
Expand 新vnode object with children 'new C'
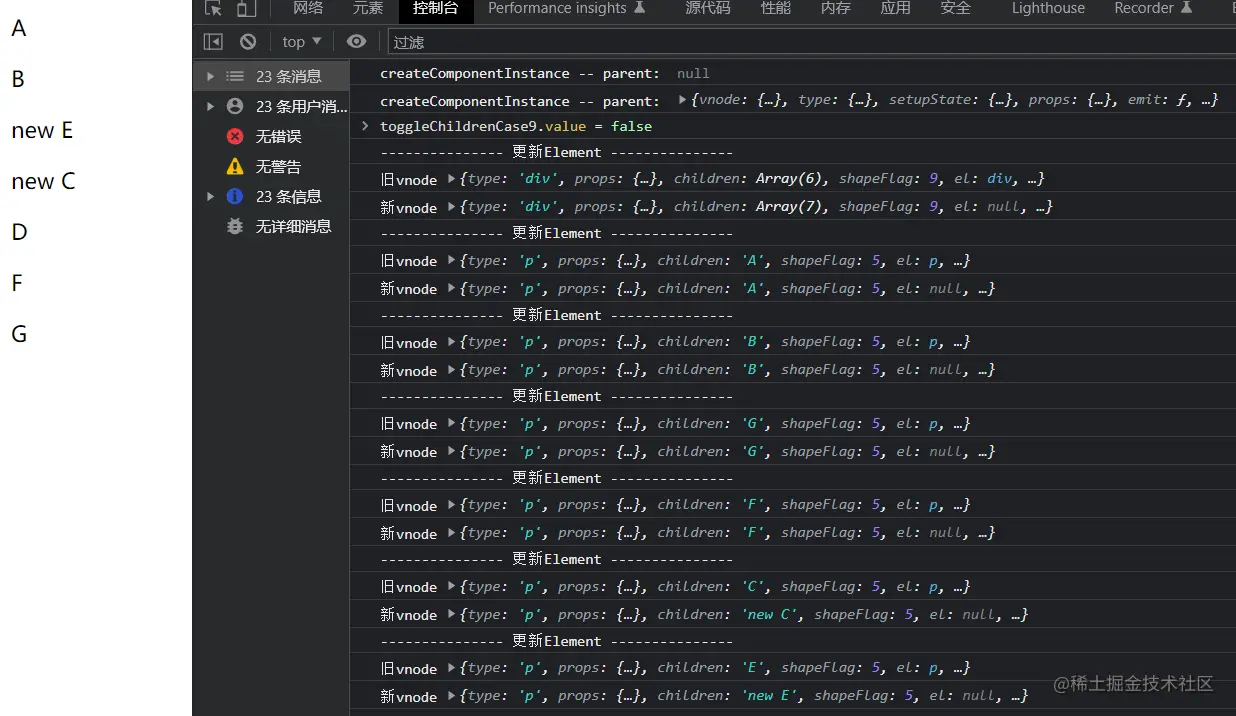click(x=452, y=614)
